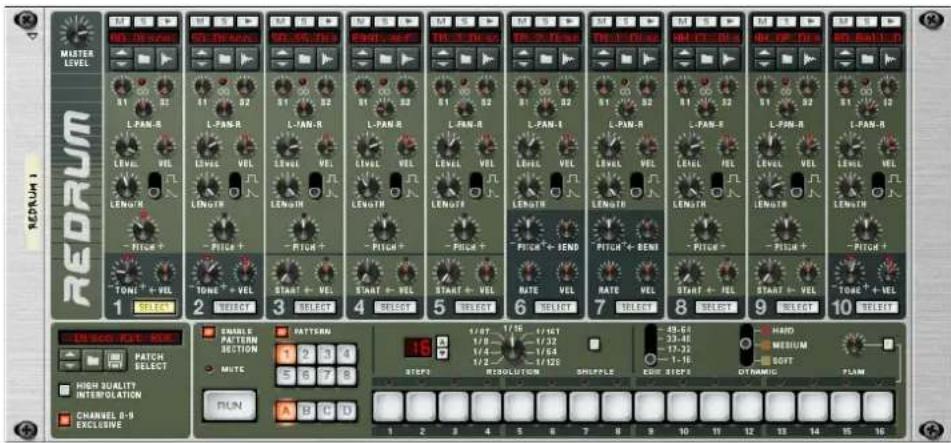Open sample browser folder on channel 1
This screenshot has height=443, width=951.
(x=144, y=59)
